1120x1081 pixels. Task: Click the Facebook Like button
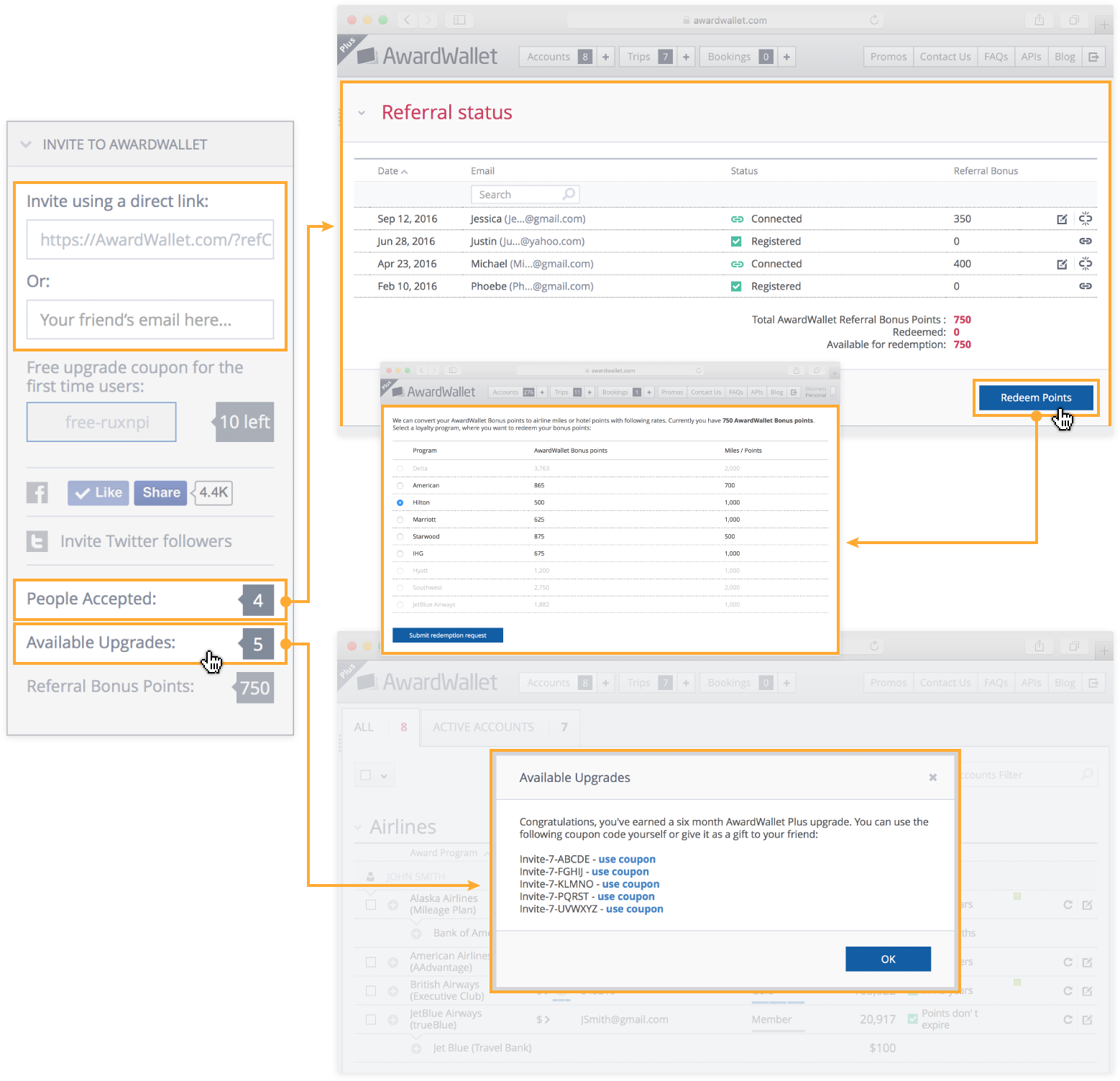98,492
